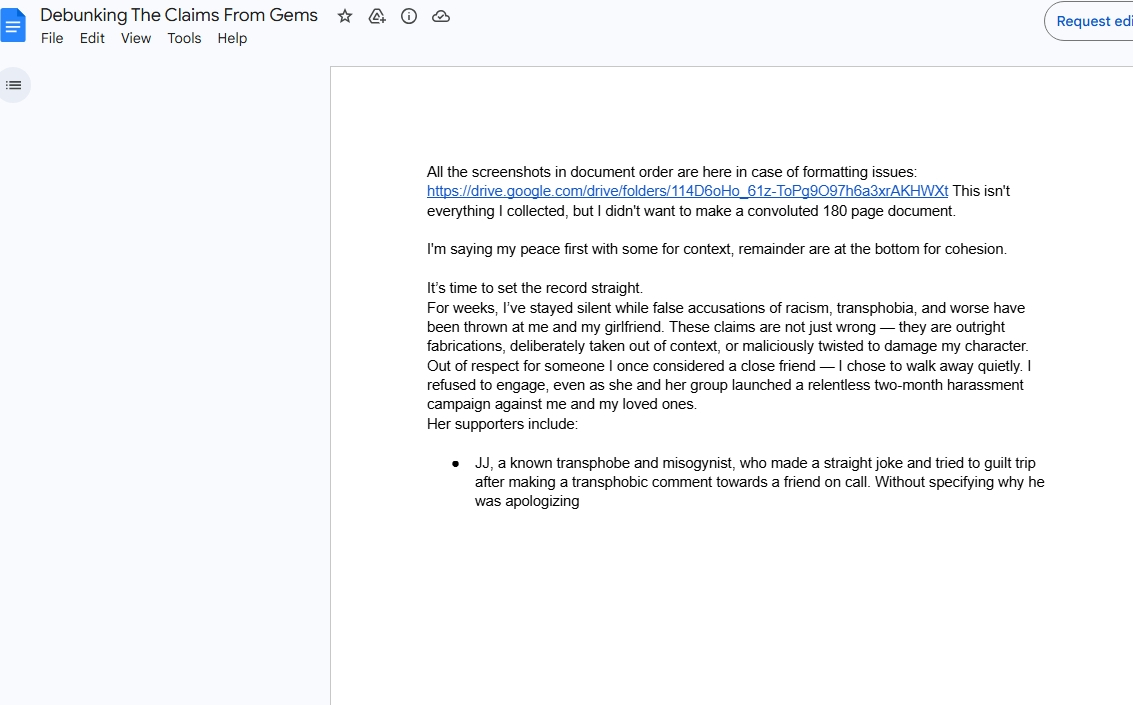The image size is (1133, 705).
Task: Open the Tools menu
Action: click(184, 38)
